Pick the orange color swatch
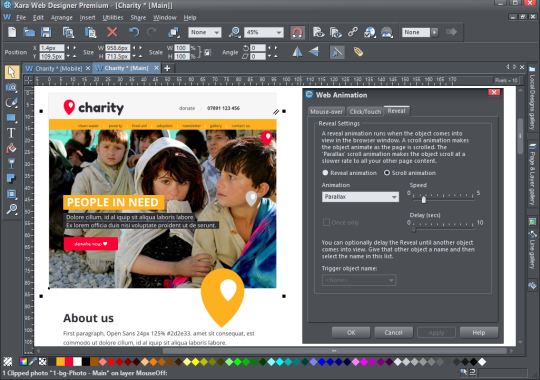Screen dimensions: 540x380 60,361
